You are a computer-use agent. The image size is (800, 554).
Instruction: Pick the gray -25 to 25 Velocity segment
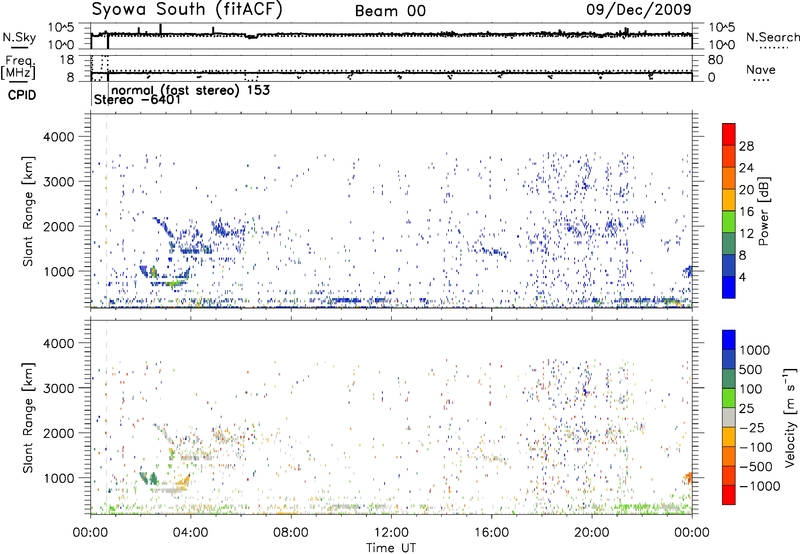pos(729,417)
